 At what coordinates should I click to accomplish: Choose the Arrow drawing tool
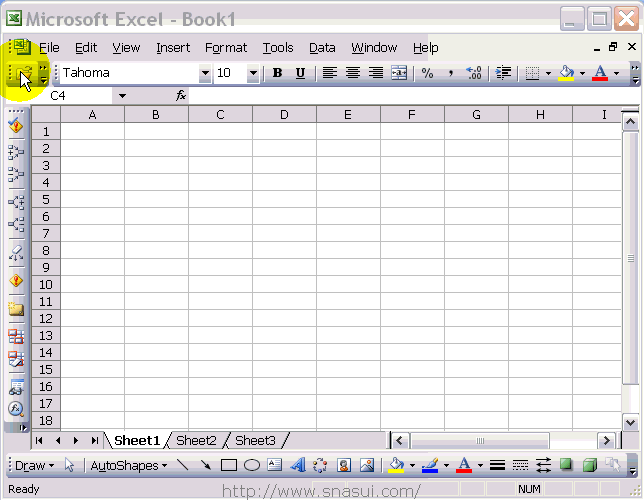coord(206,465)
